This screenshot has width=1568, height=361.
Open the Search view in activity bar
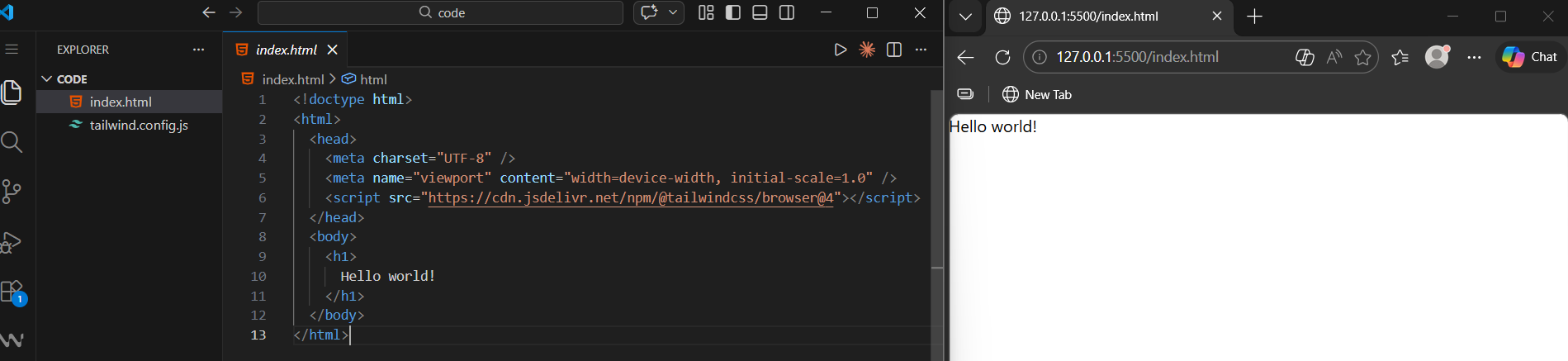(x=12, y=142)
